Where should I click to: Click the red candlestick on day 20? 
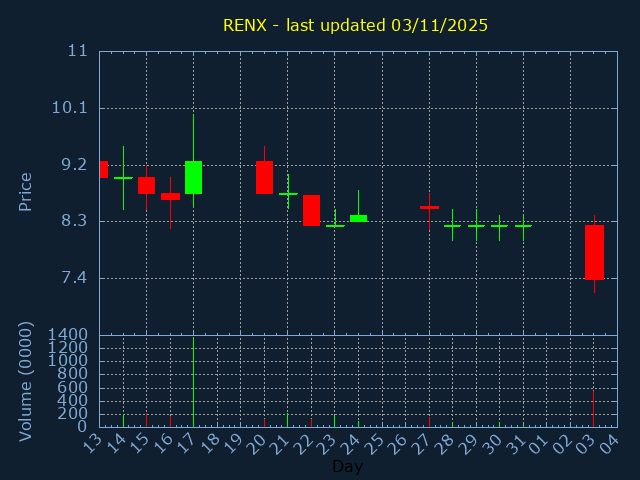tap(264, 177)
